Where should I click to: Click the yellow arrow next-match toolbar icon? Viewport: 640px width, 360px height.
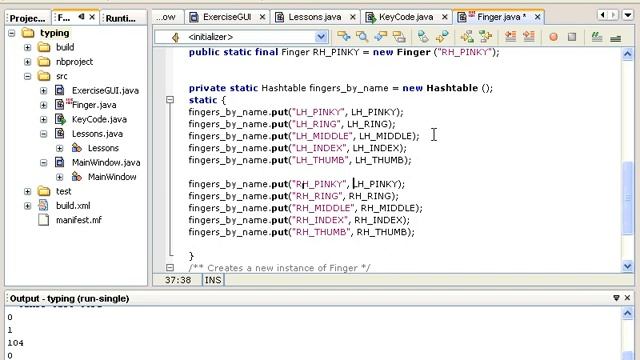pos(442,37)
